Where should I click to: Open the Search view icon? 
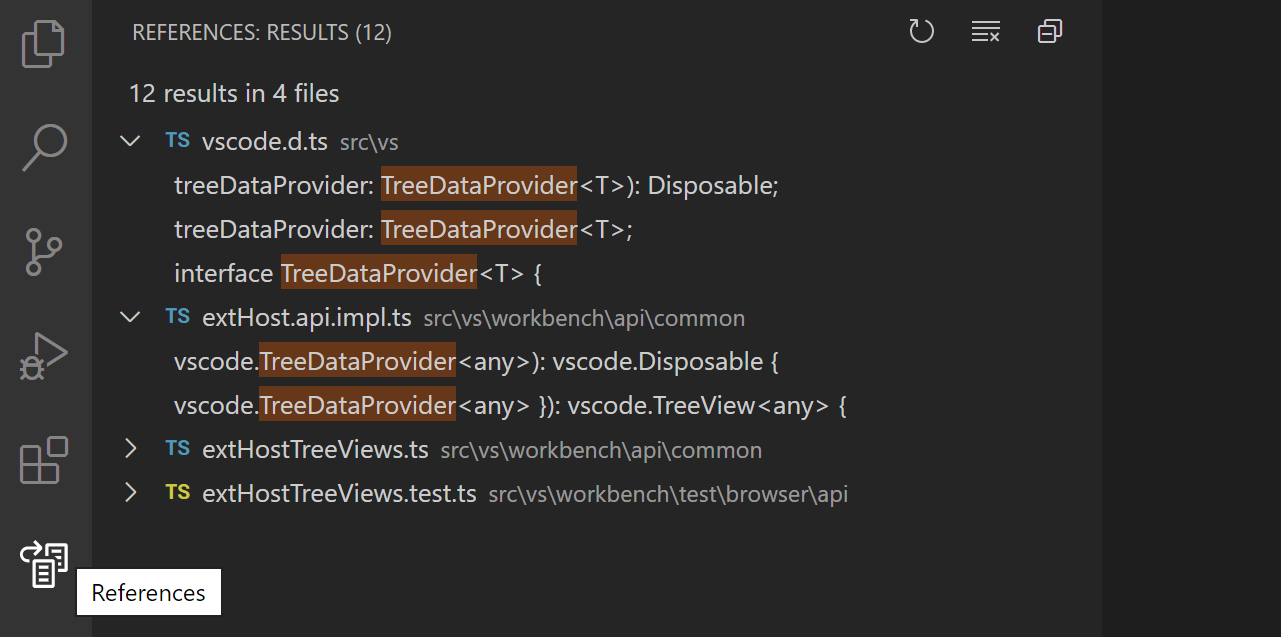point(43,147)
